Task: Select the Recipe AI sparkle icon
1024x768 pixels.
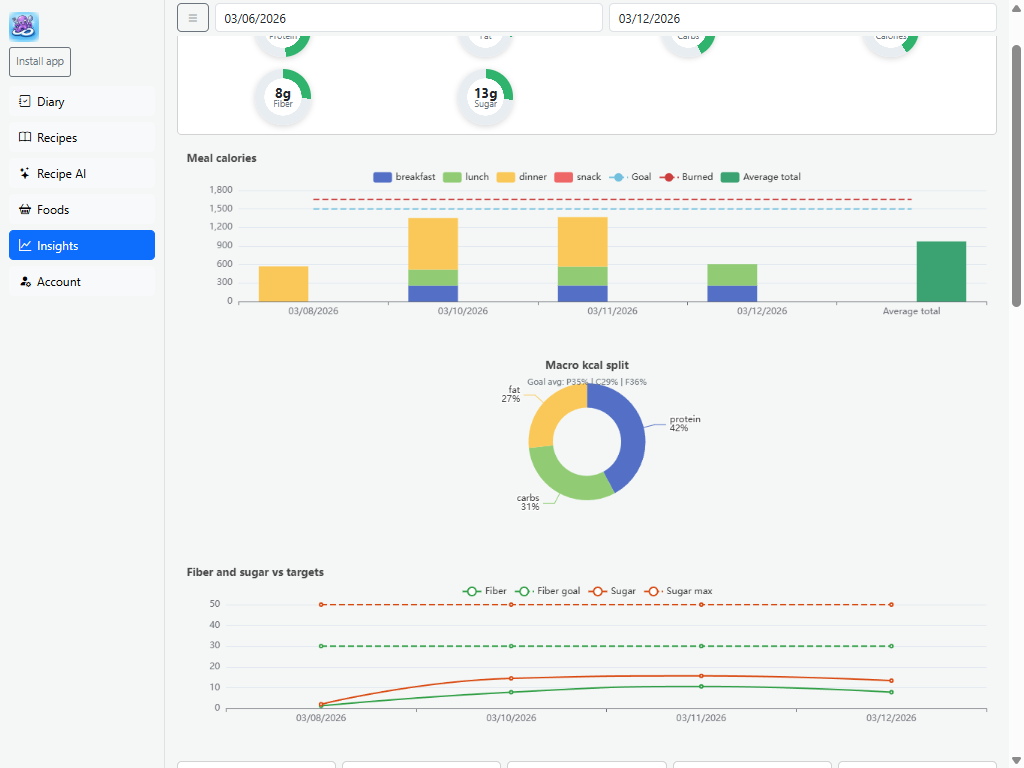Action: tap(25, 173)
